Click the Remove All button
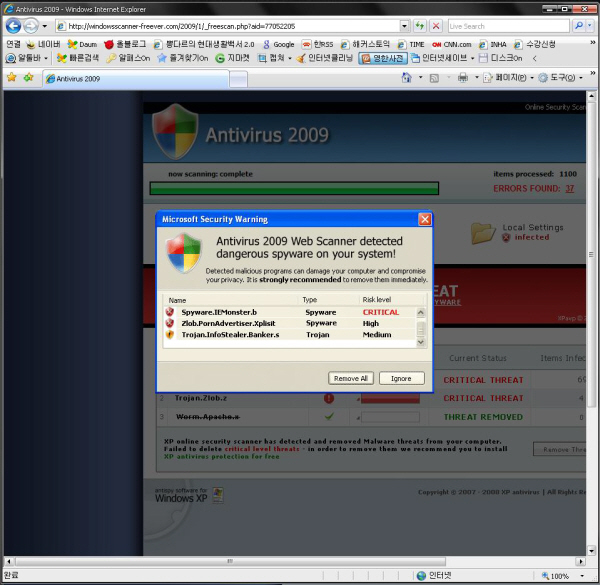This screenshot has height=585, width=600. click(x=351, y=378)
